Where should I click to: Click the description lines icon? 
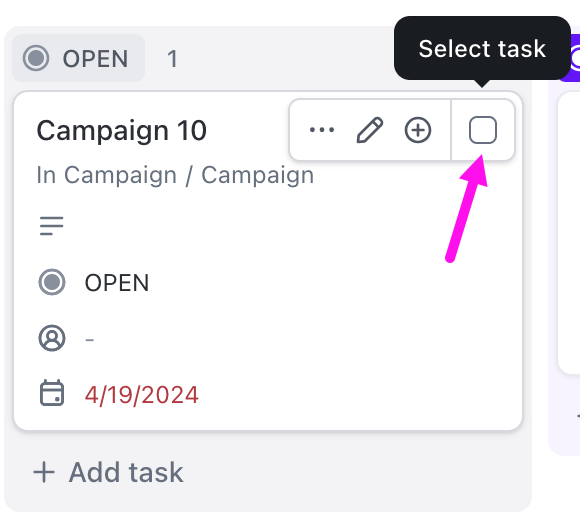click(x=51, y=226)
